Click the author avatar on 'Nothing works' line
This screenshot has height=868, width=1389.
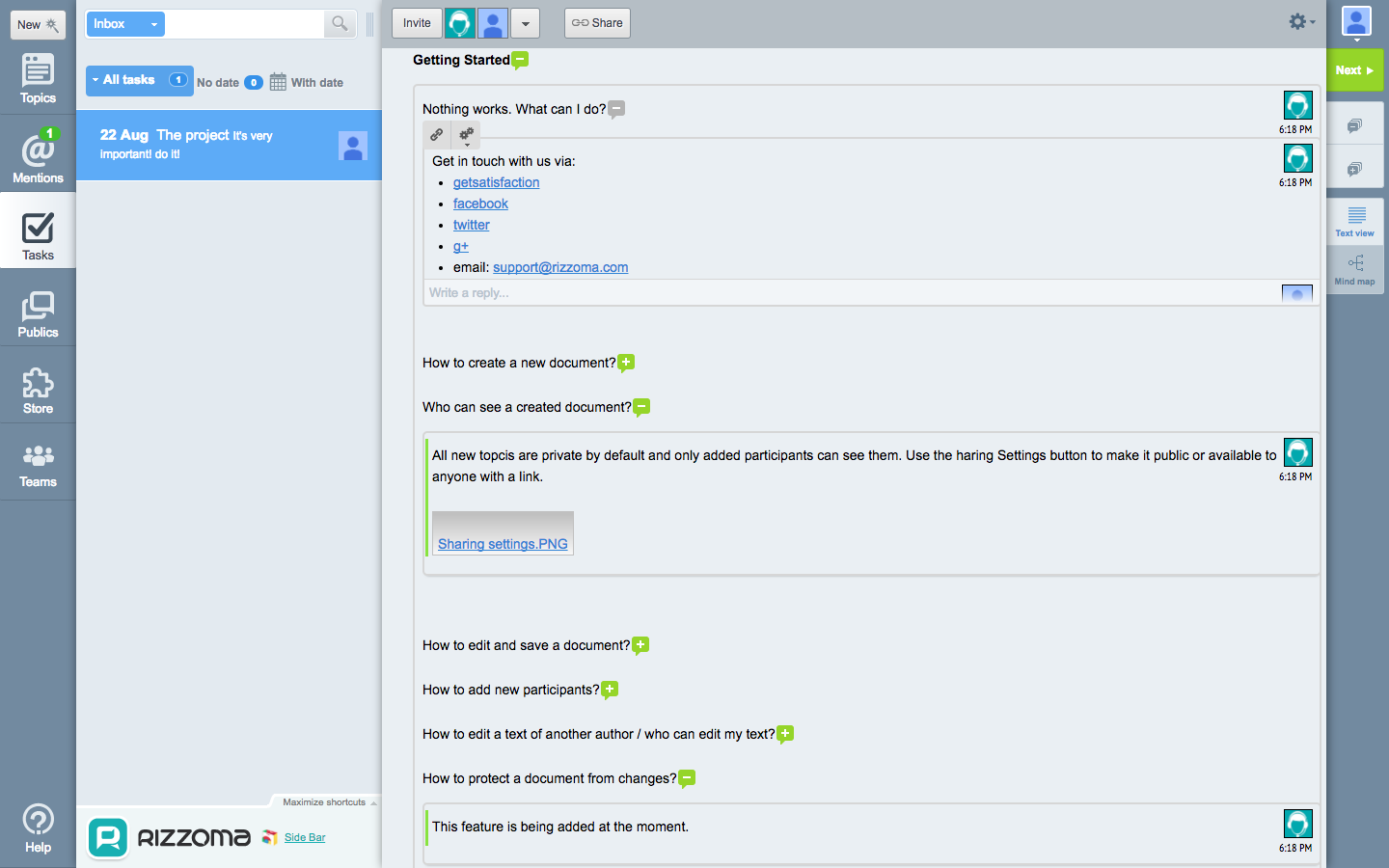1297,105
